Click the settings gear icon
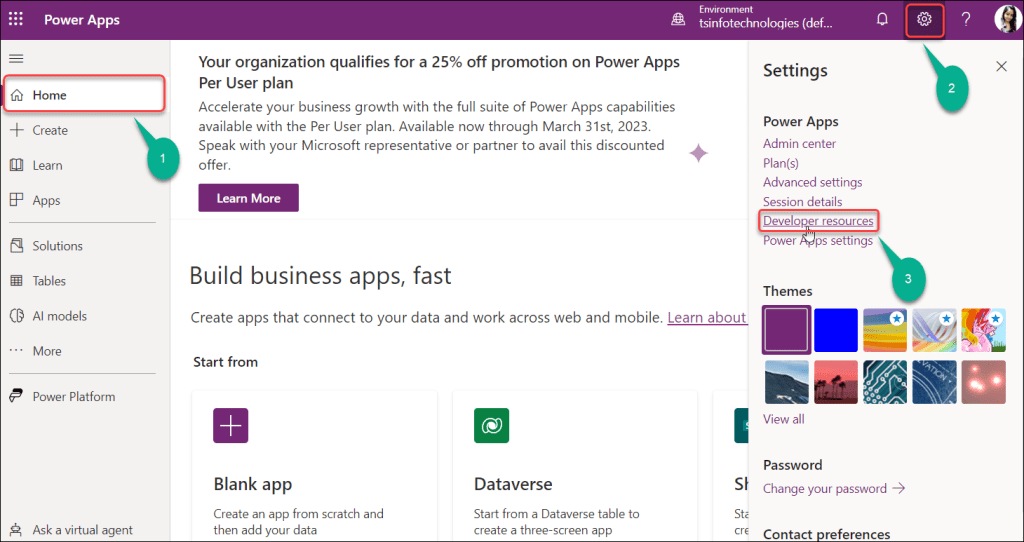The width and height of the screenshot is (1024, 542). pos(924,20)
